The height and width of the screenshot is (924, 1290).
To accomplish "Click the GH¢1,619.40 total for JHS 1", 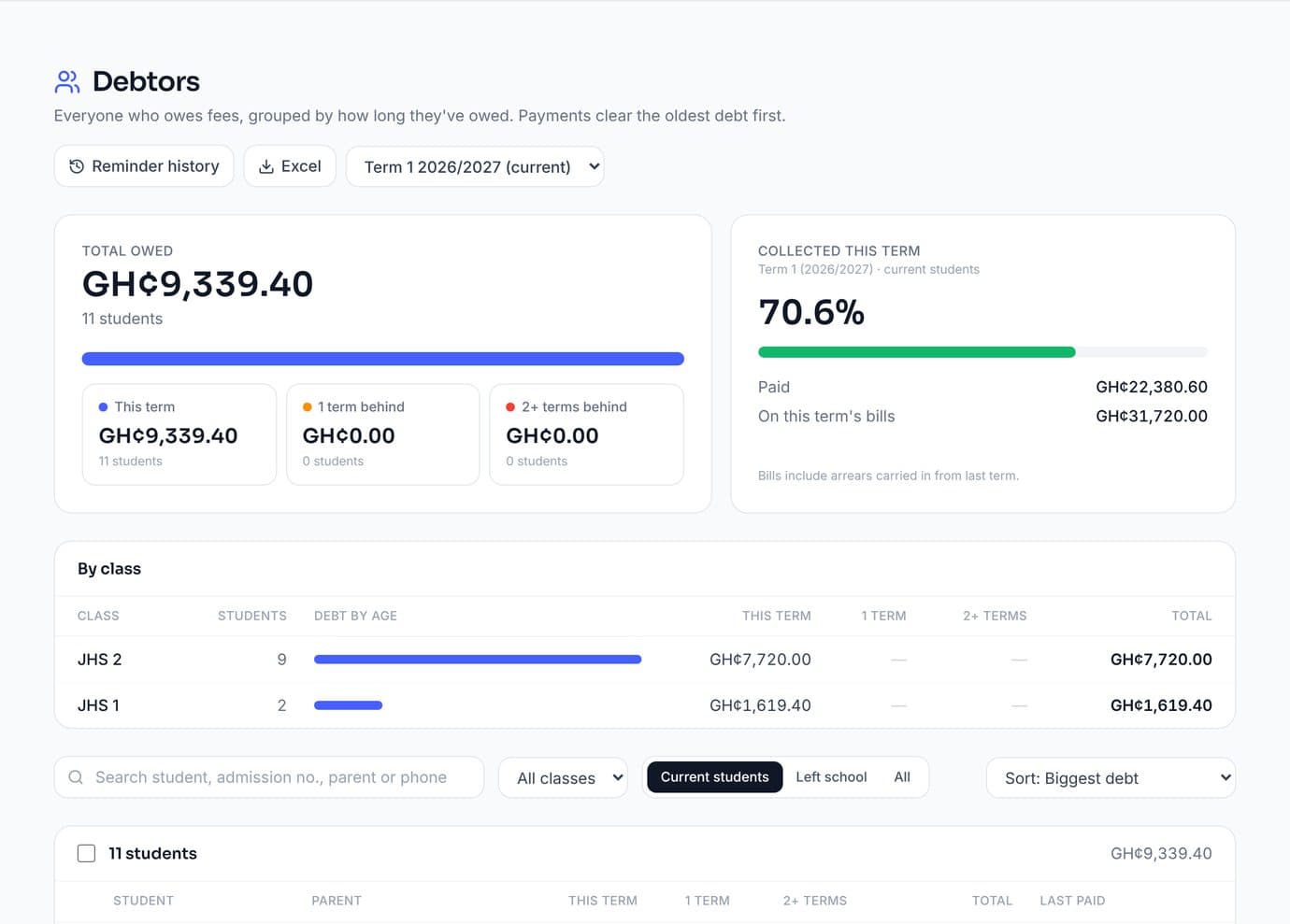I will [1161, 705].
